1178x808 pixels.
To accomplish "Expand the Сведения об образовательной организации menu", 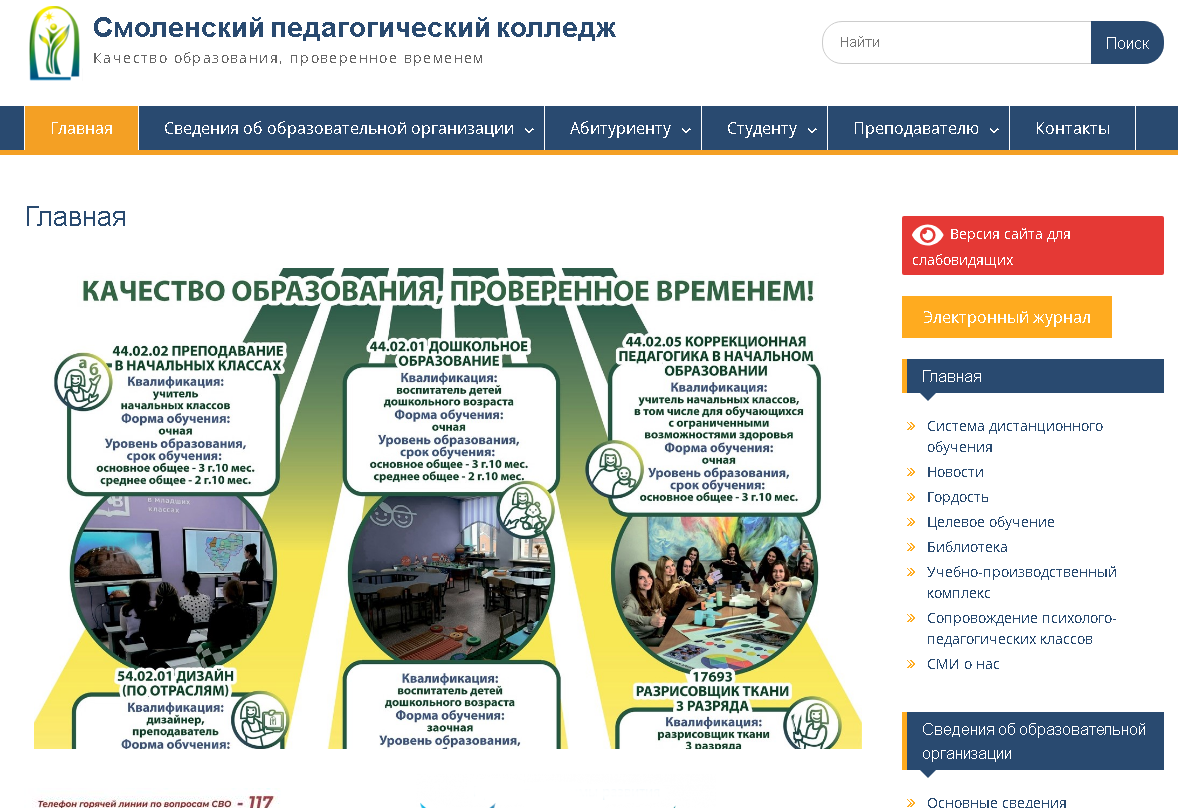I will pyautogui.click(x=342, y=128).
